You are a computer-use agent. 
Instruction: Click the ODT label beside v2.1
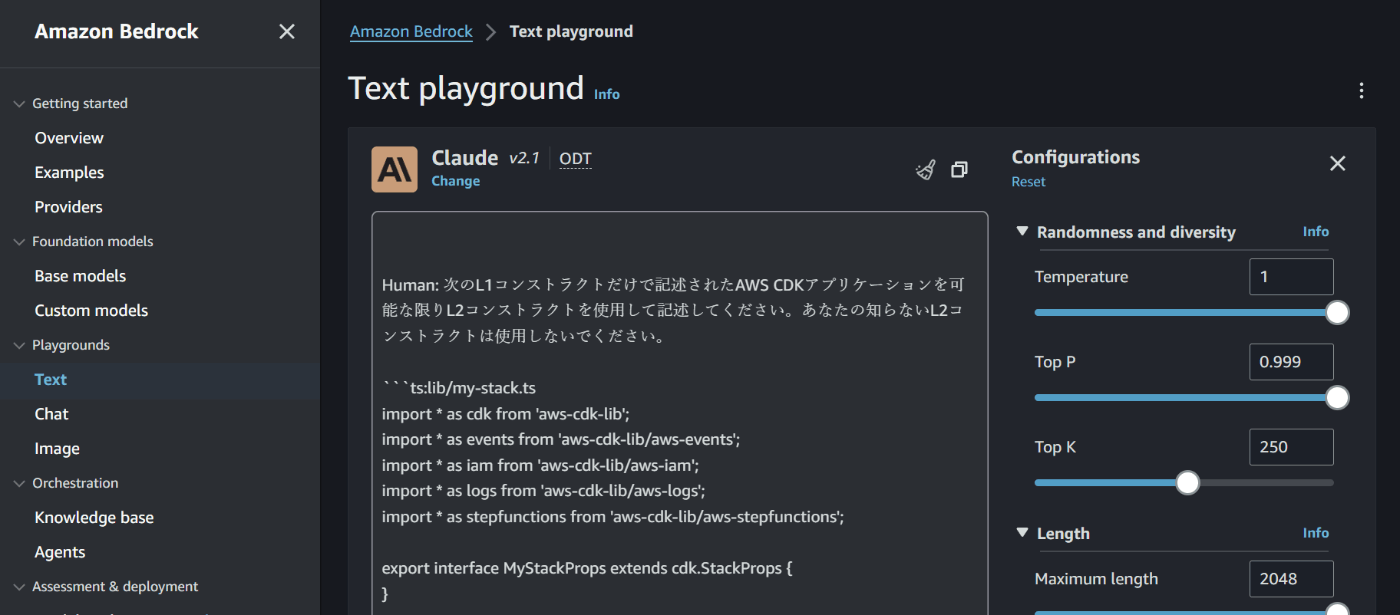click(x=575, y=159)
